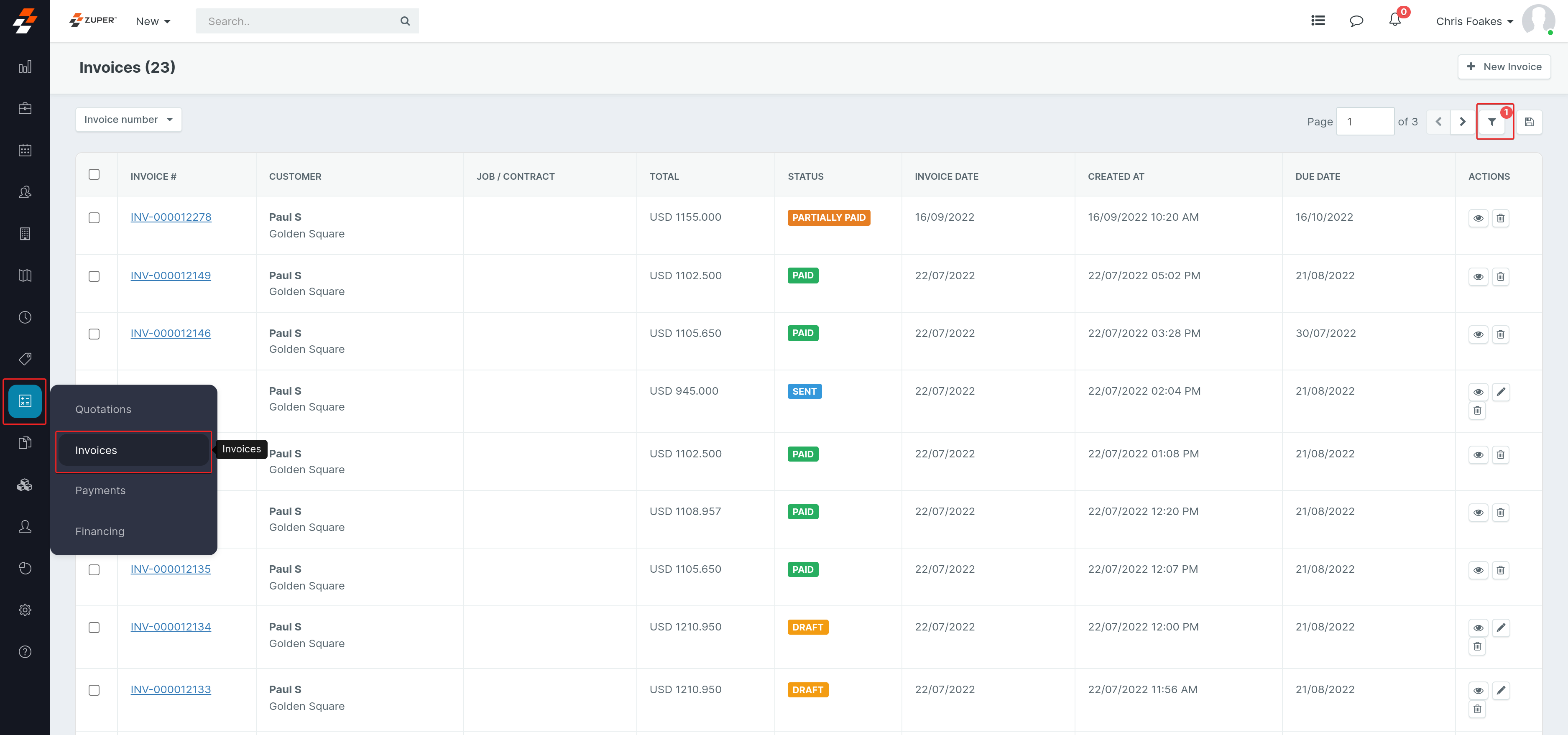Expand the Invoice number dropdown
The image size is (1568, 735).
pyautogui.click(x=128, y=119)
